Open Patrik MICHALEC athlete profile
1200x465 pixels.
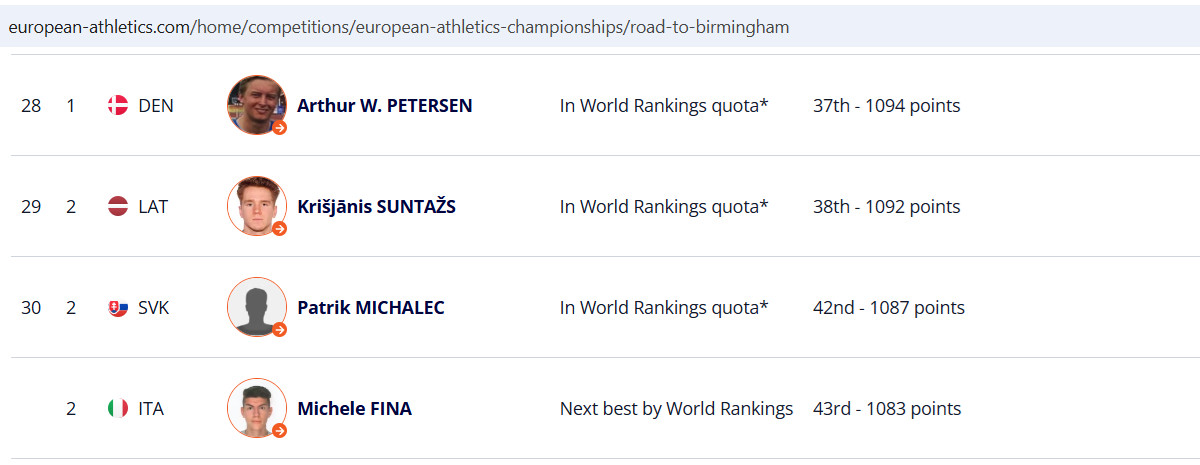371,308
